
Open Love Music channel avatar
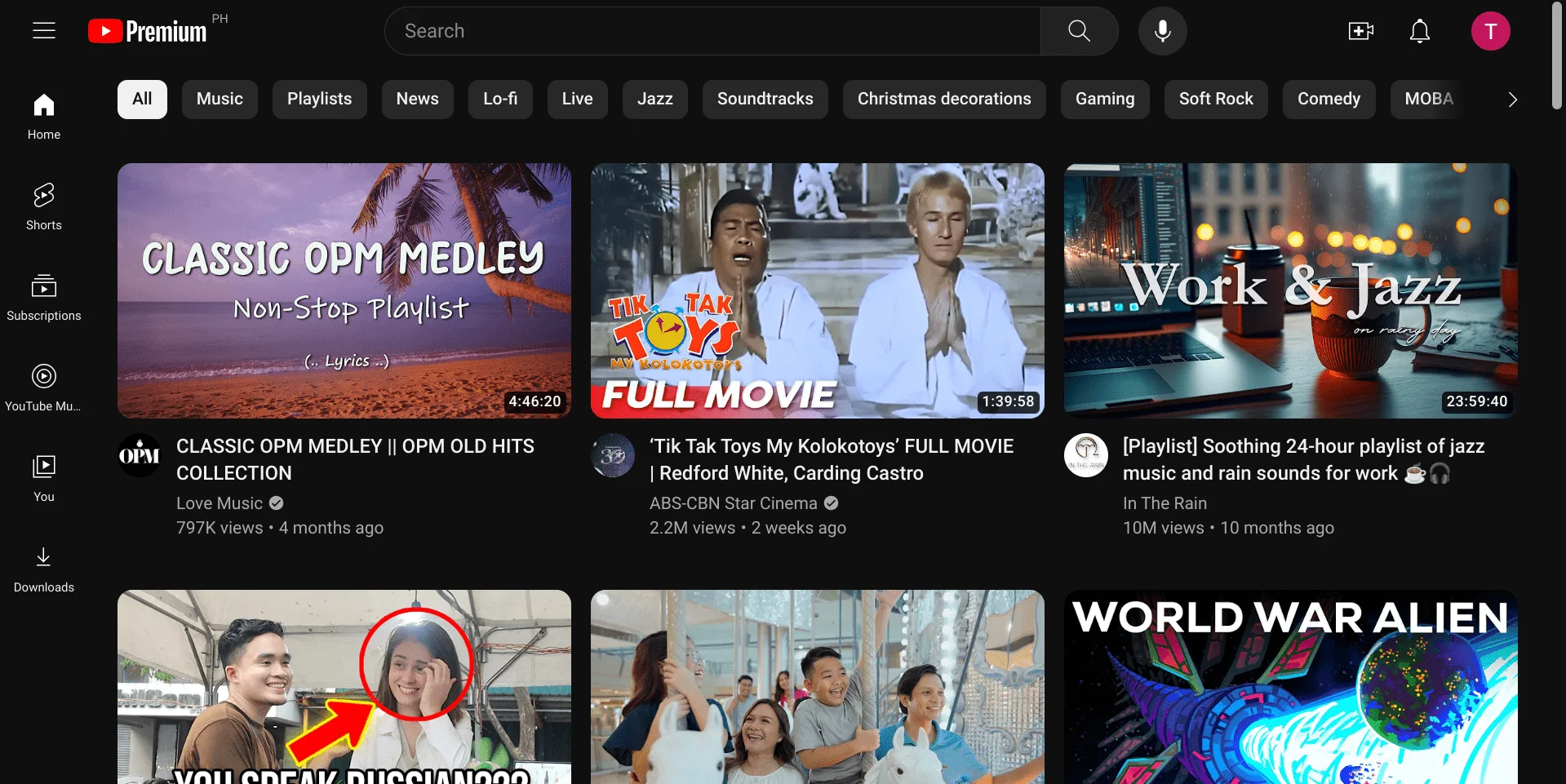pyautogui.click(x=140, y=455)
